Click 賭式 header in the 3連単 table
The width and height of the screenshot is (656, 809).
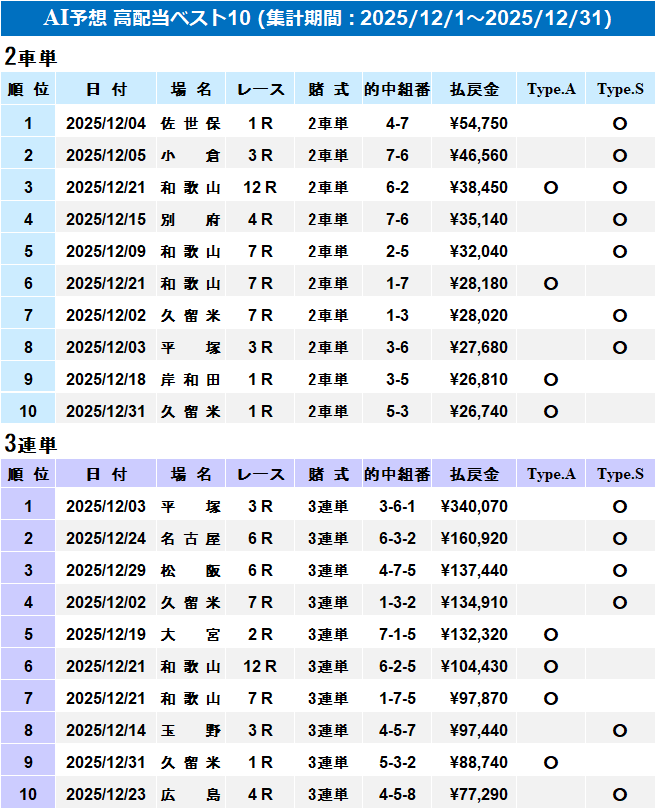point(328,474)
